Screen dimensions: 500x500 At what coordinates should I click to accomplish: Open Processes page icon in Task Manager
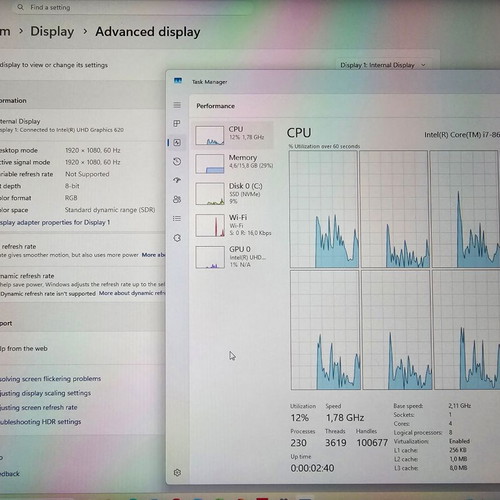[177, 124]
